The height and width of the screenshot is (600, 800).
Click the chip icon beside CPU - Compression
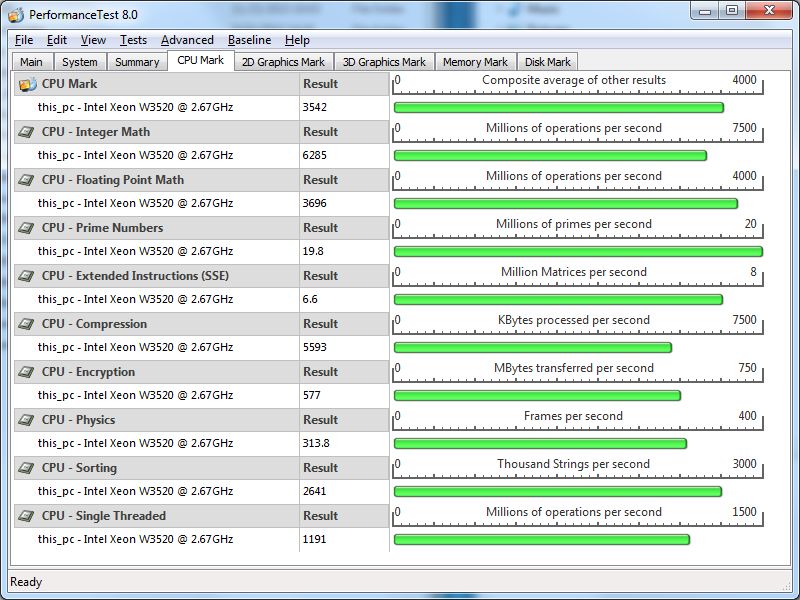pos(26,324)
